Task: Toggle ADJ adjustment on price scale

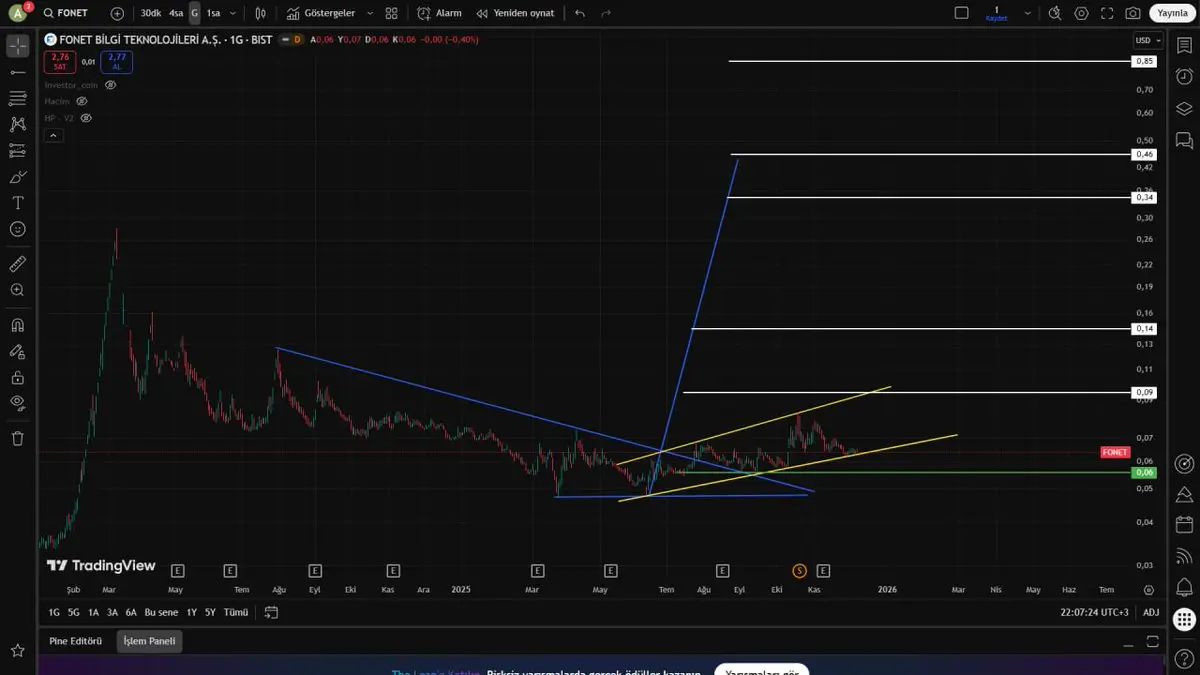Action: coord(1151,612)
